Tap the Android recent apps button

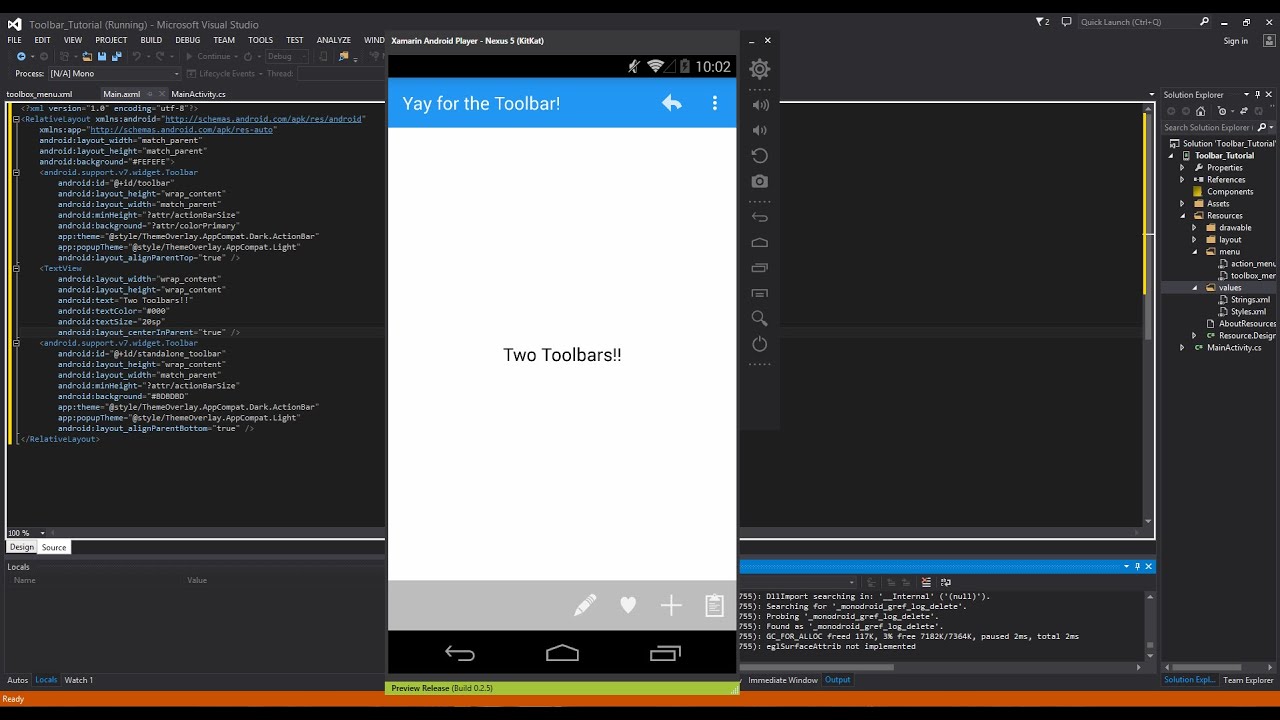[665, 653]
